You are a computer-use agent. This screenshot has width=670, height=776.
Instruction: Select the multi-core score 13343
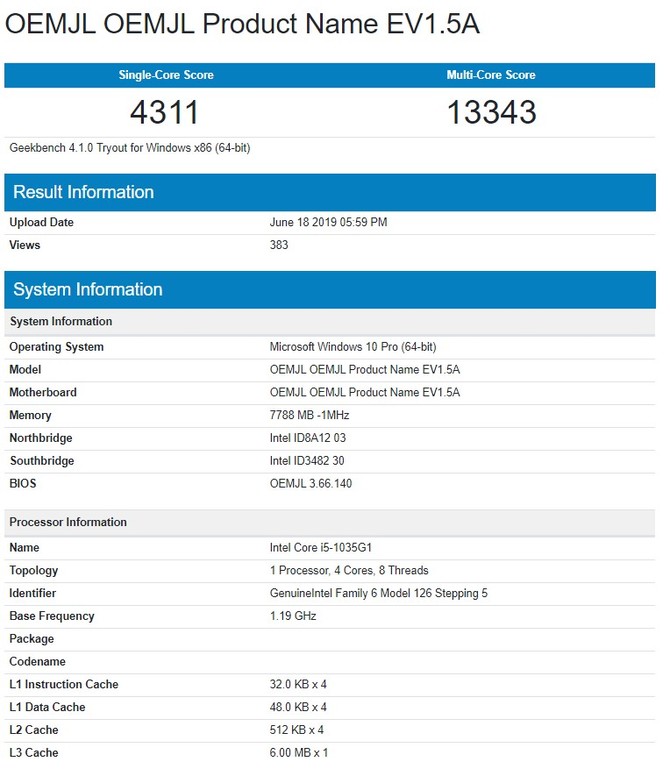[492, 112]
